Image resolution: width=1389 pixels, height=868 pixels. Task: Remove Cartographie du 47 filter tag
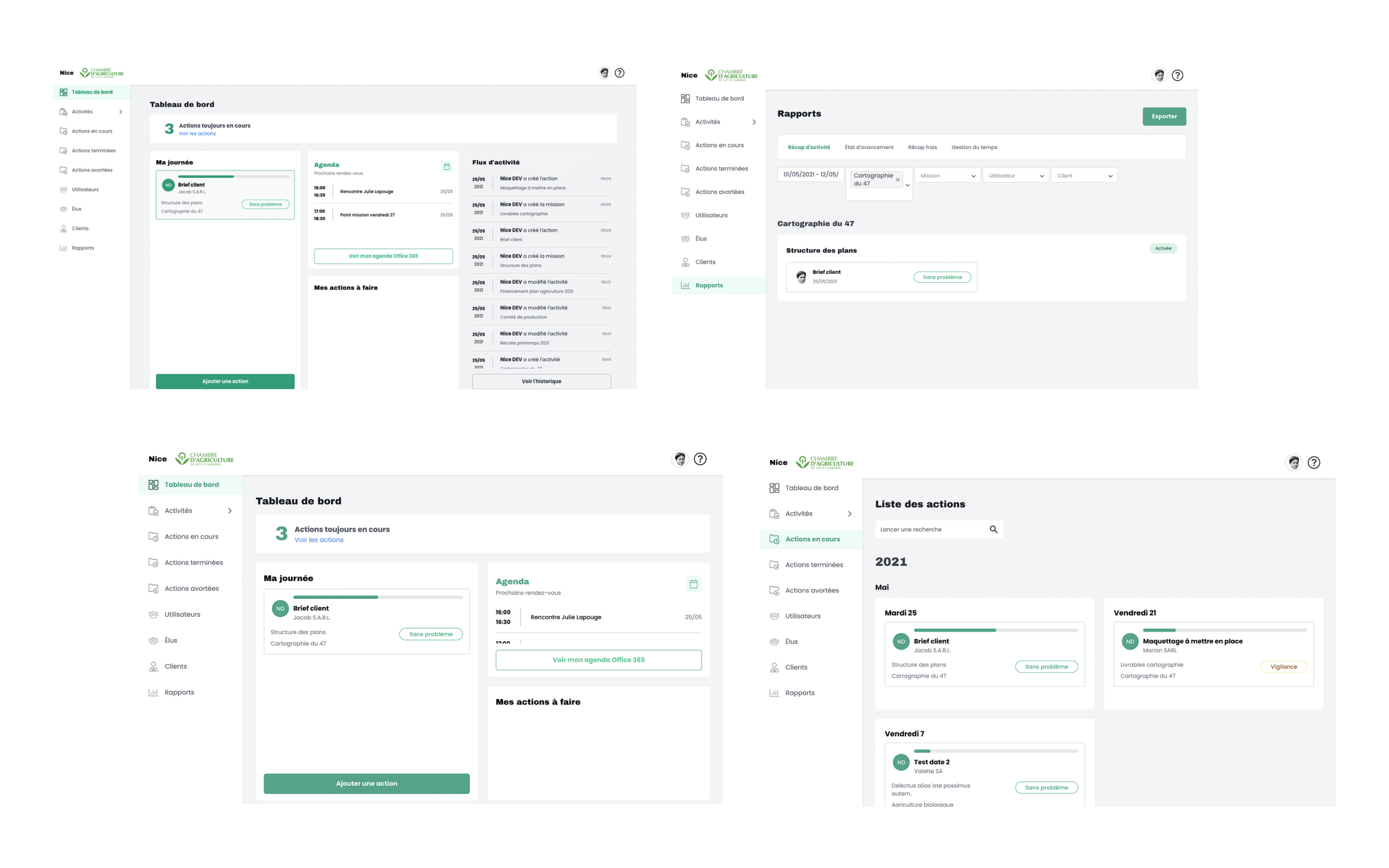897,180
